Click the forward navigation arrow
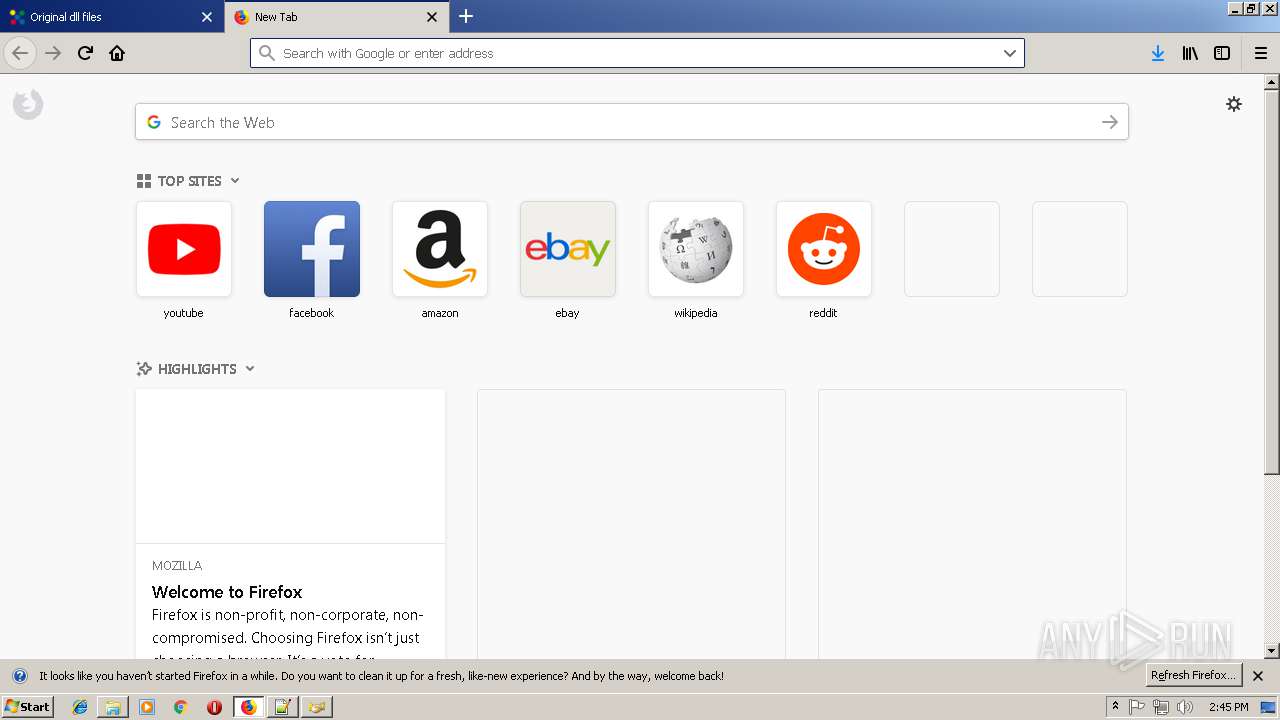 click(54, 53)
